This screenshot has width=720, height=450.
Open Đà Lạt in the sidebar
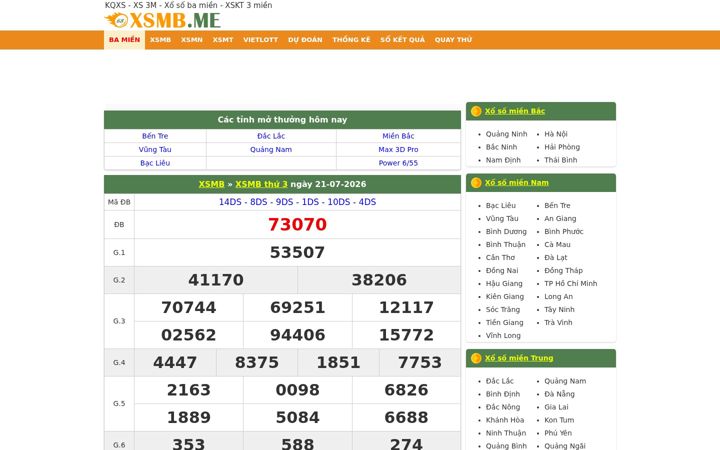(556, 258)
